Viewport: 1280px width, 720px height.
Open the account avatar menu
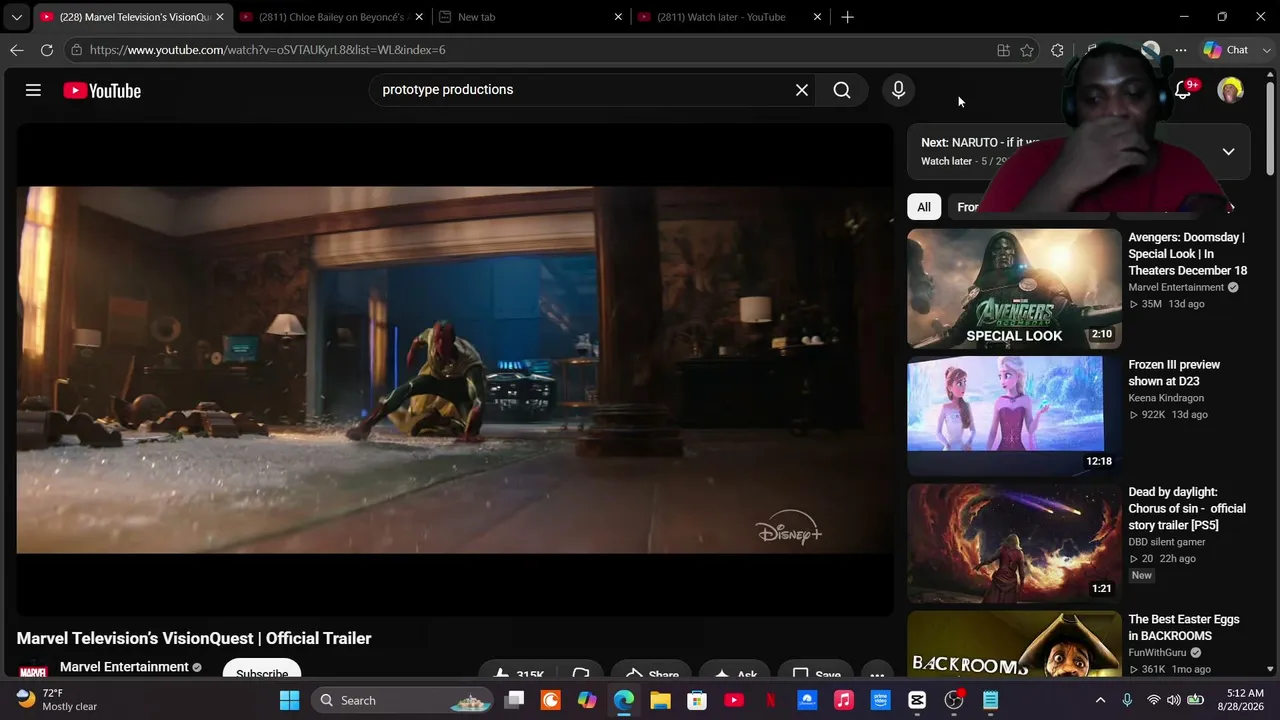click(1230, 90)
